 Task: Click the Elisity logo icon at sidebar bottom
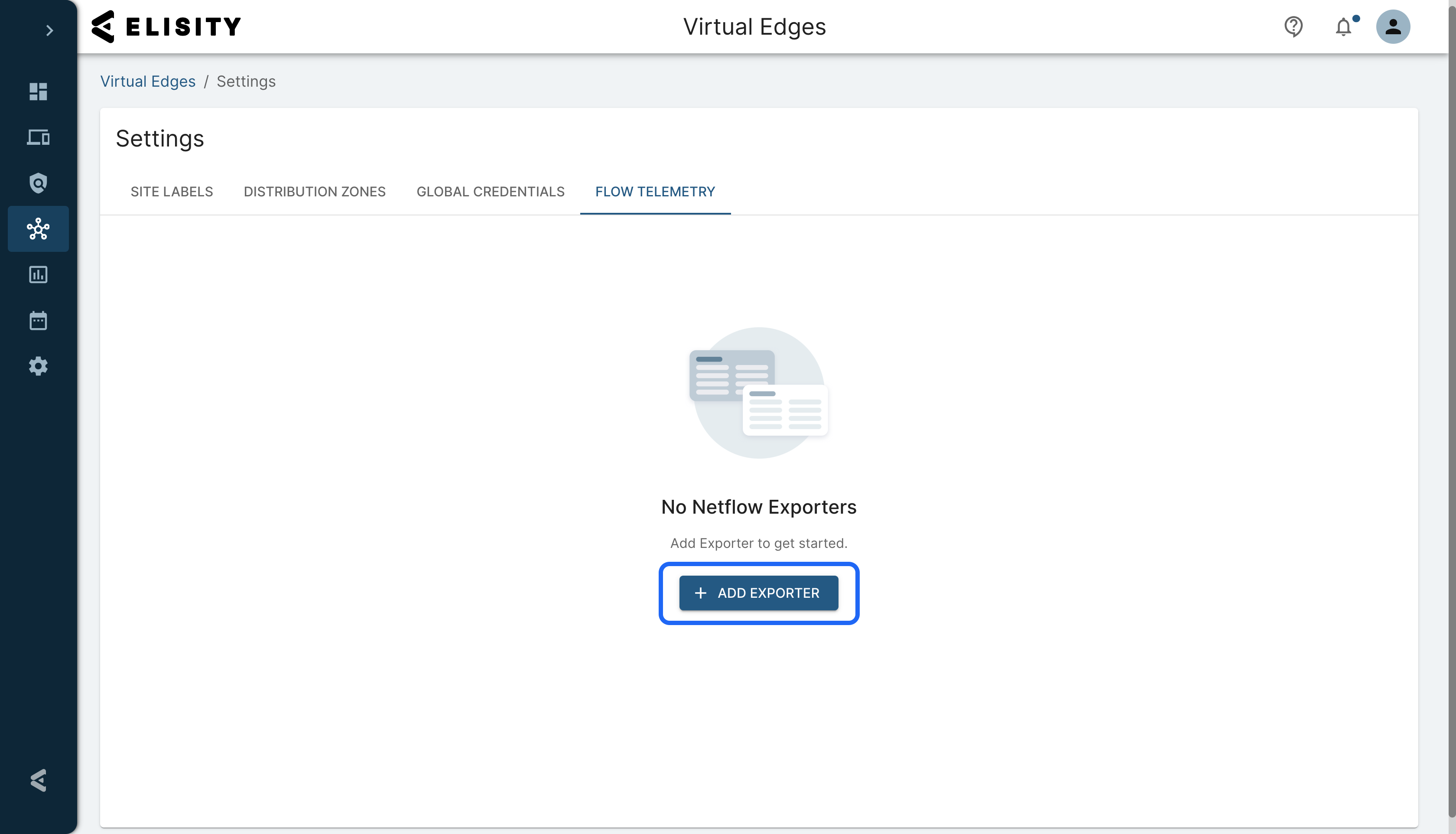tap(39, 780)
